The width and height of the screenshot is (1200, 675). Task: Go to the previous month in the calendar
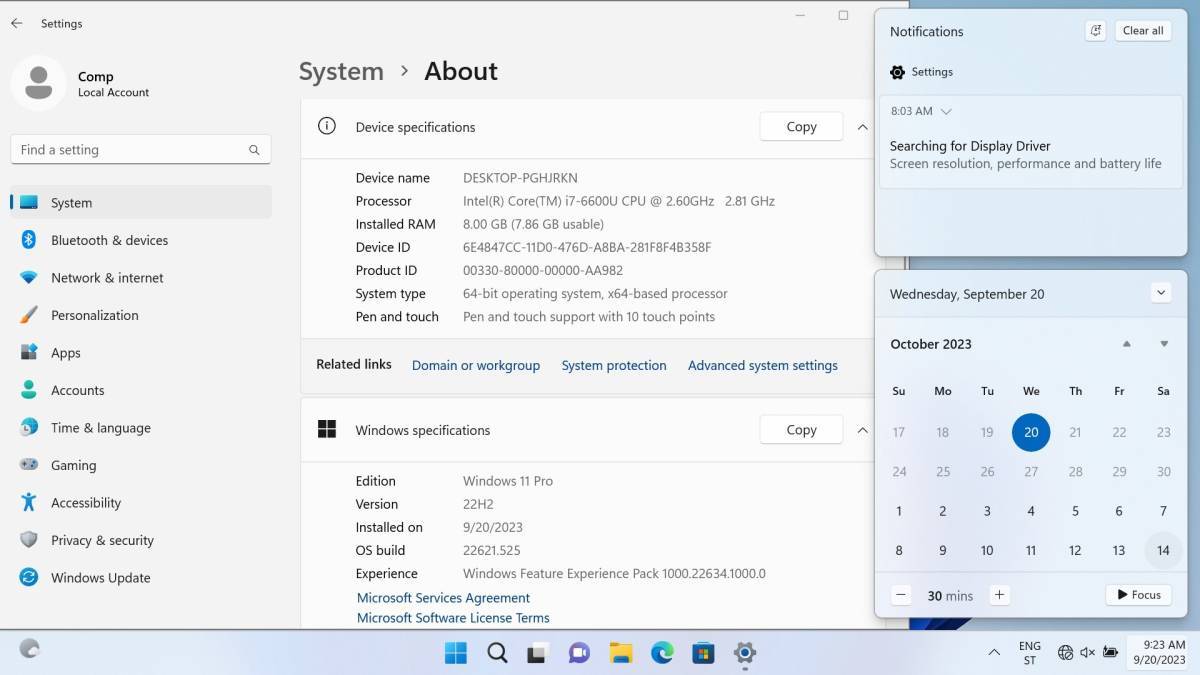[1127, 344]
